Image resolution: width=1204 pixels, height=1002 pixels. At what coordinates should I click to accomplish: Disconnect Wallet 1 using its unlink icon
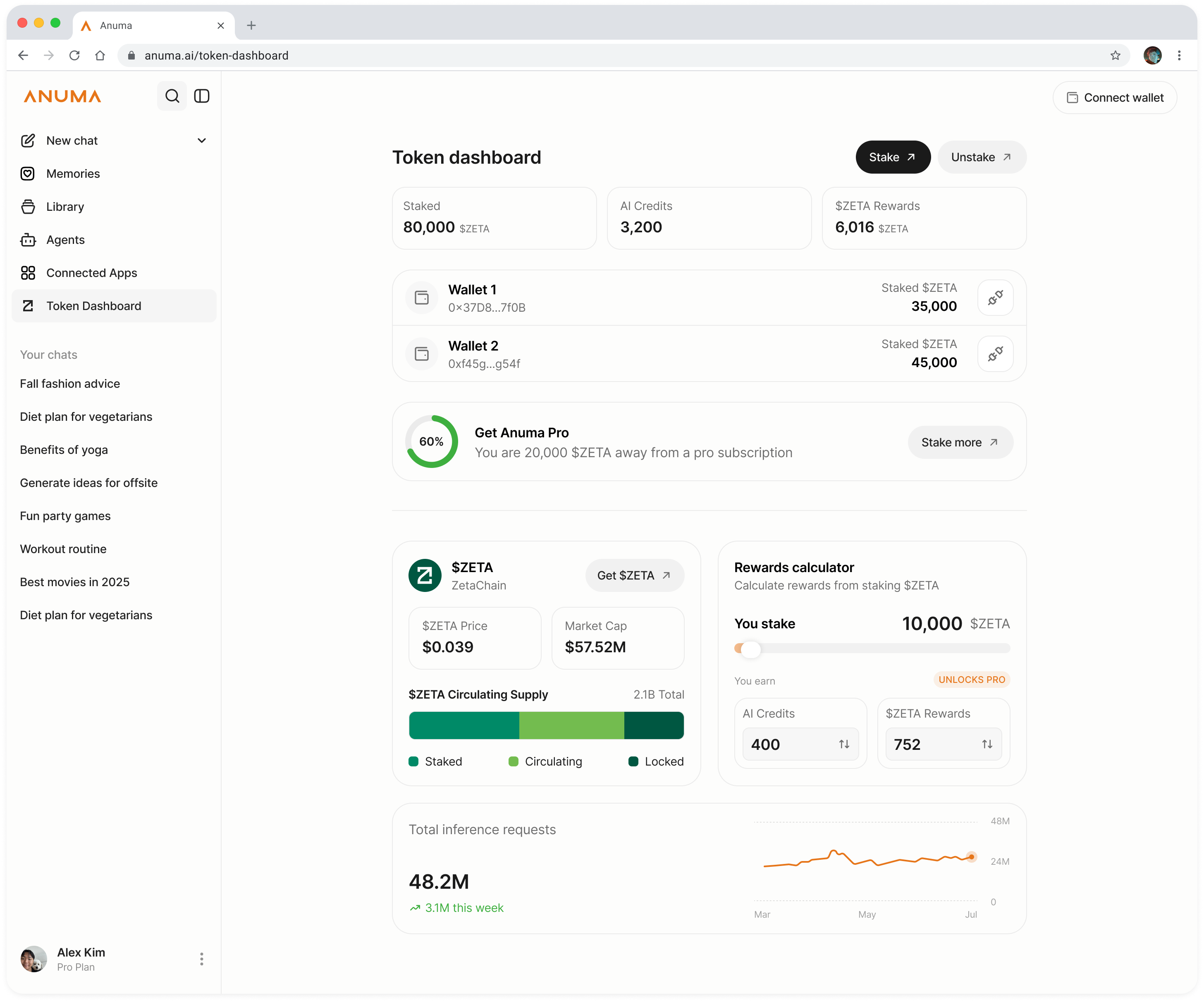[x=995, y=298]
